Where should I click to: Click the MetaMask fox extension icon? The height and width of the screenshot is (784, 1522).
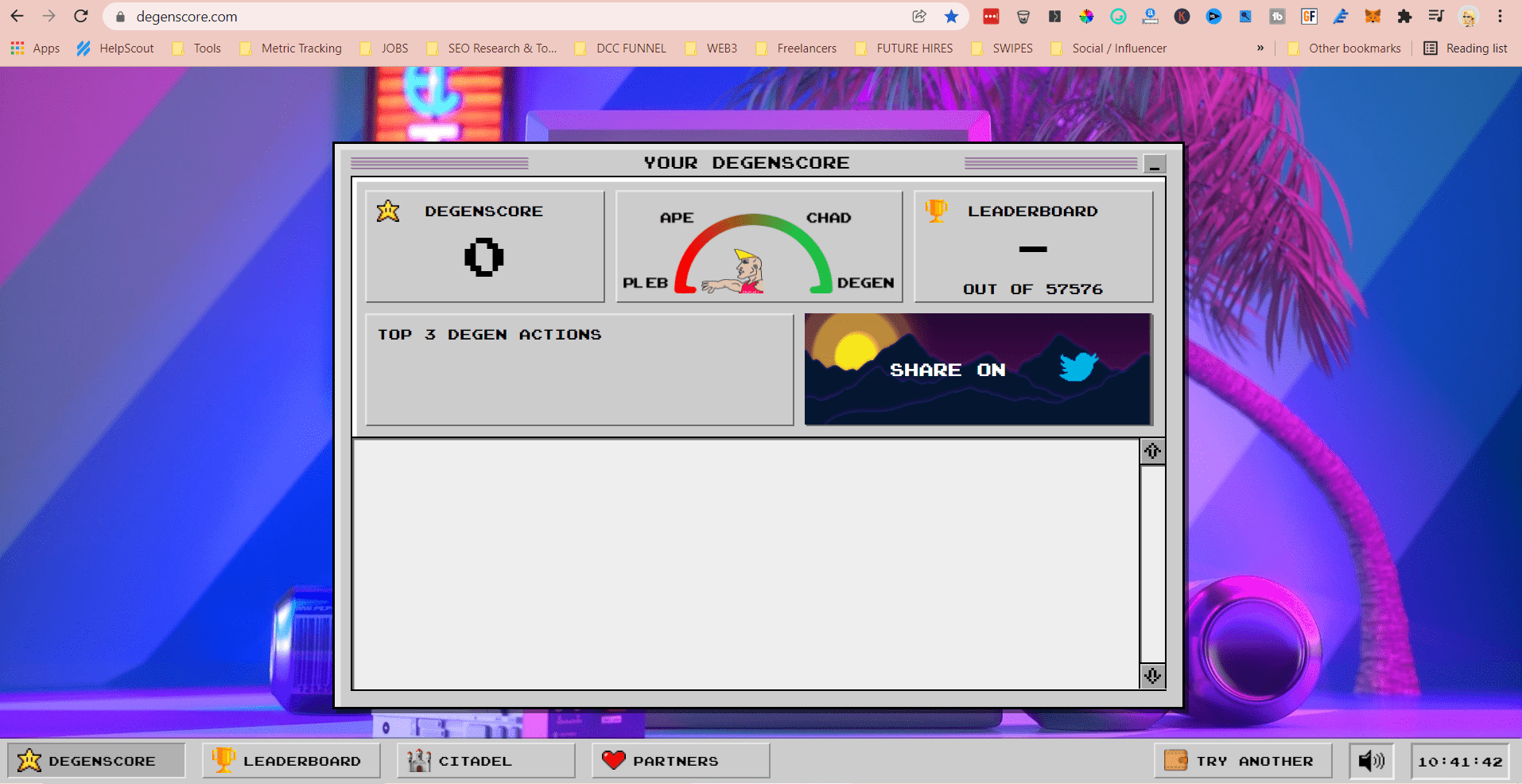click(1373, 17)
